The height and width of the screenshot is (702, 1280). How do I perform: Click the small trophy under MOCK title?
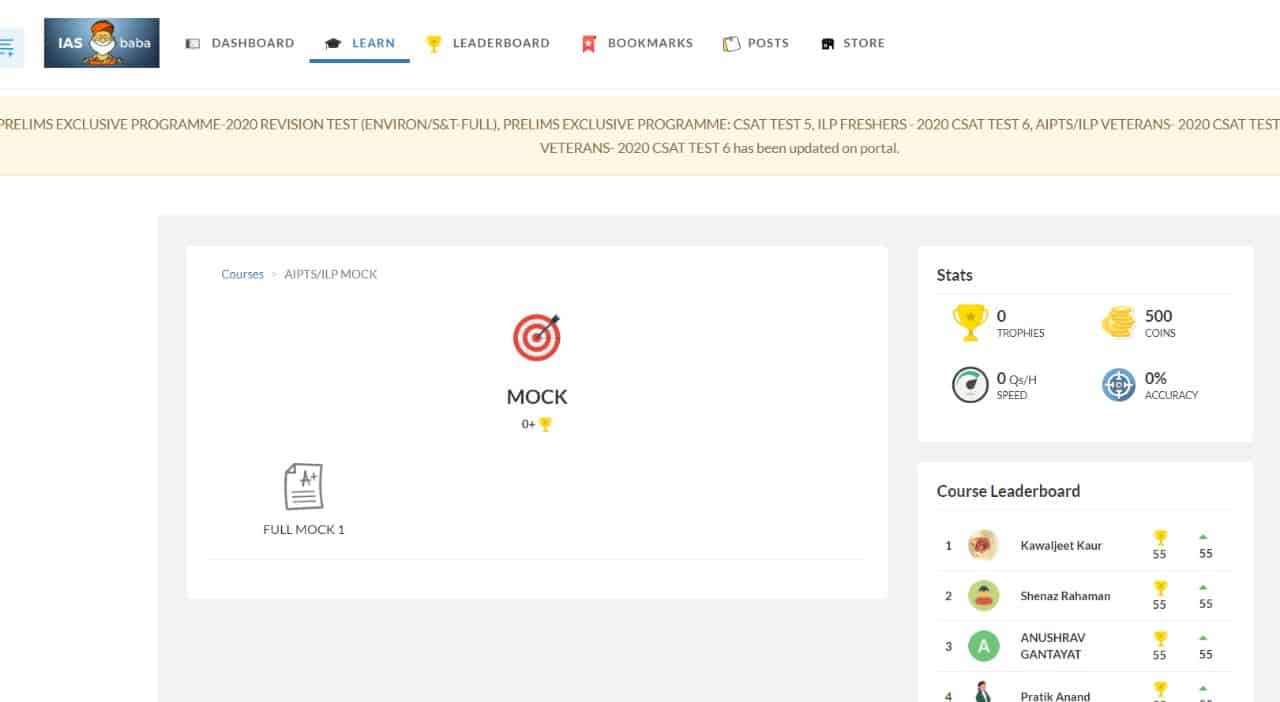pyautogui.click(x=545, y=424)
